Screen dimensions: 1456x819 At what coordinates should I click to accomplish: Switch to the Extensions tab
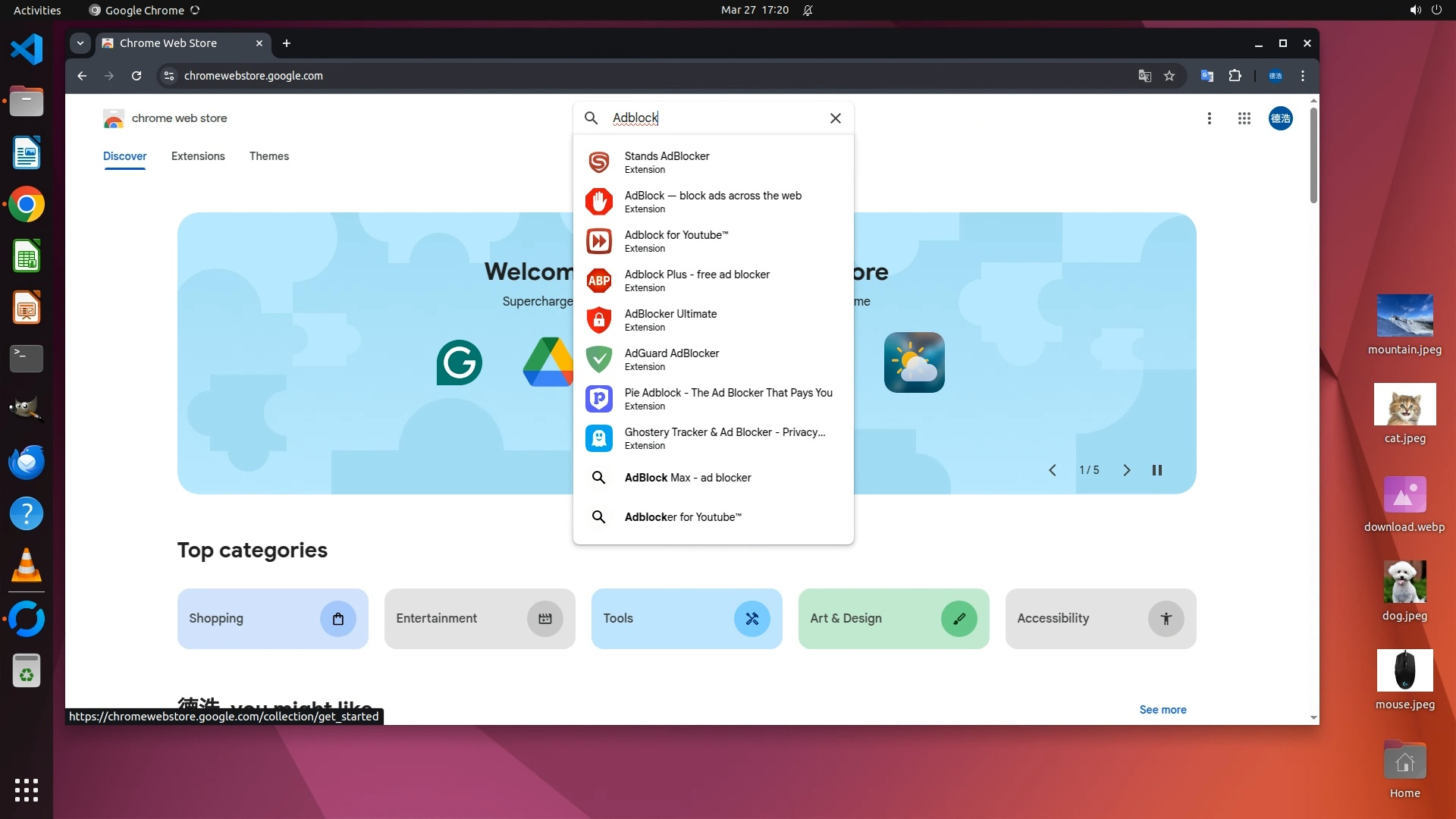pyautogui.click(x=198, y=156)
